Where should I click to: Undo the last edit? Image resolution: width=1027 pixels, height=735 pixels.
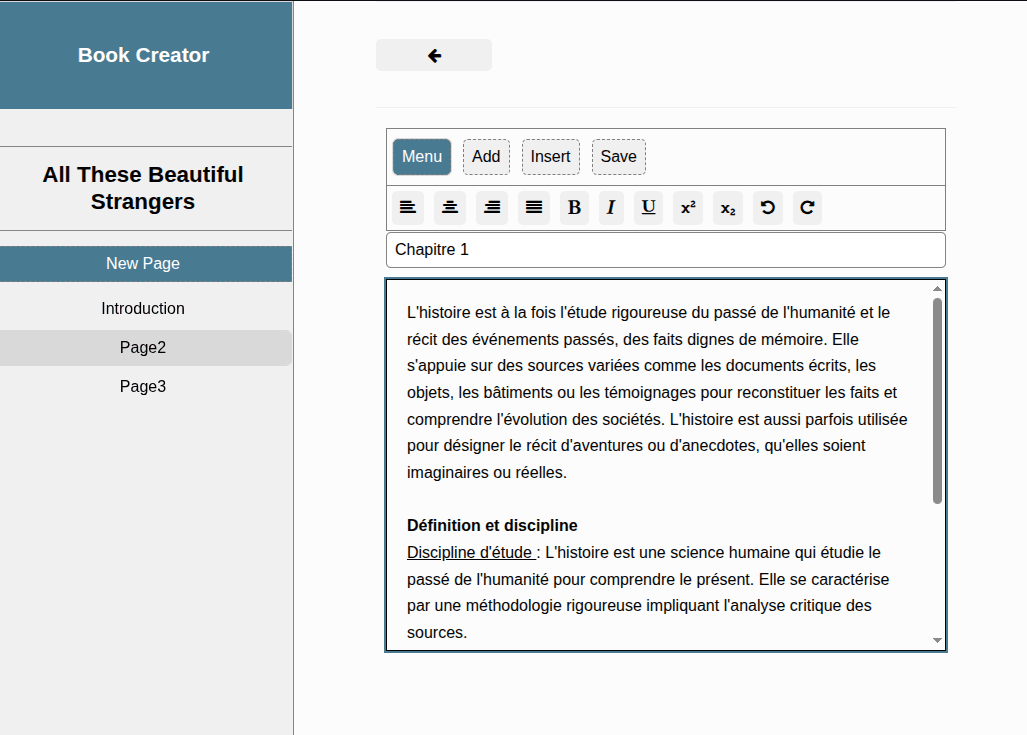pyautogui.click(x=768, y=208)
